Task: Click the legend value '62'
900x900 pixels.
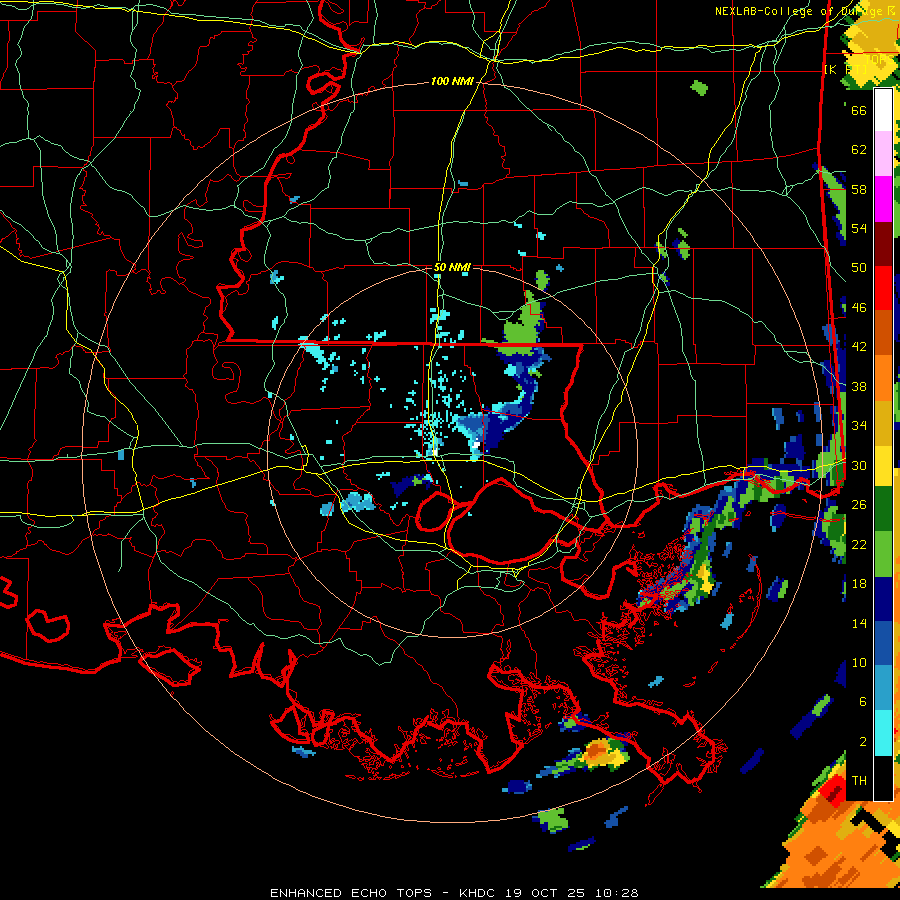Action: pos(859,150)
